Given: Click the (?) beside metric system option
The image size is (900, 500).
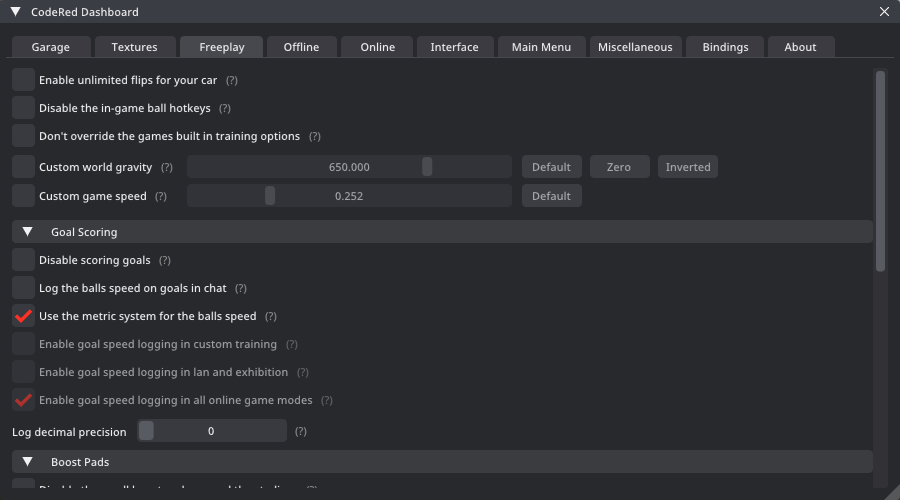Looking at the screenshot, I should [271, 317].
